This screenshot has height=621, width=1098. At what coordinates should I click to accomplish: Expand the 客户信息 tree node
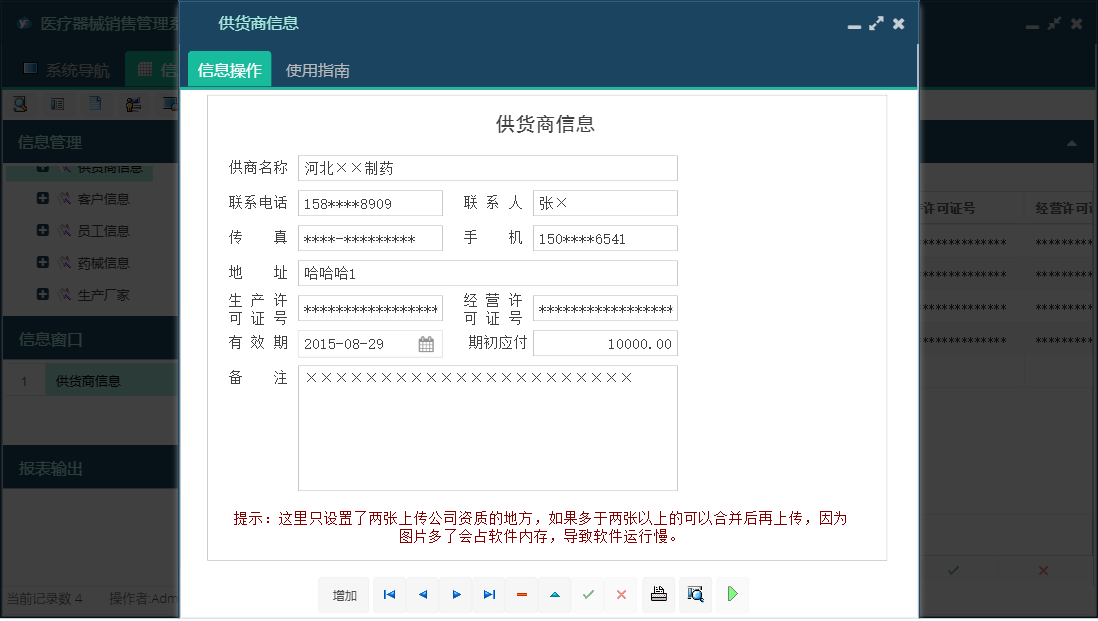tap(43, 199)
